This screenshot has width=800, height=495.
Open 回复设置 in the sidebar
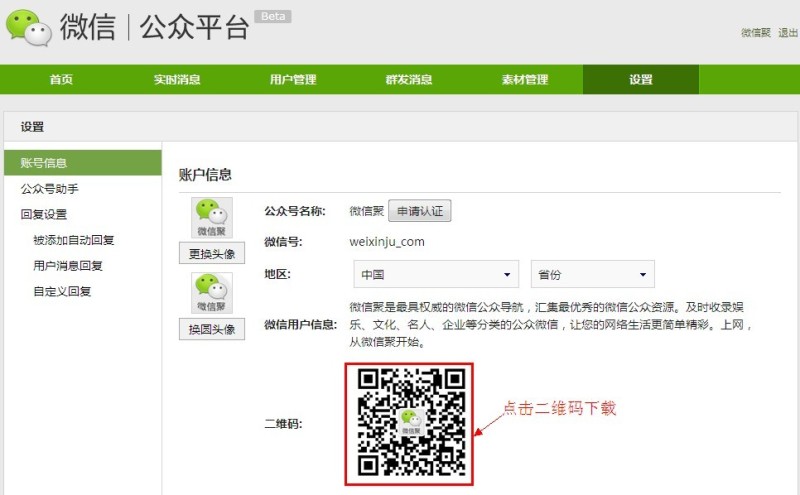click(x=44, y=214)
